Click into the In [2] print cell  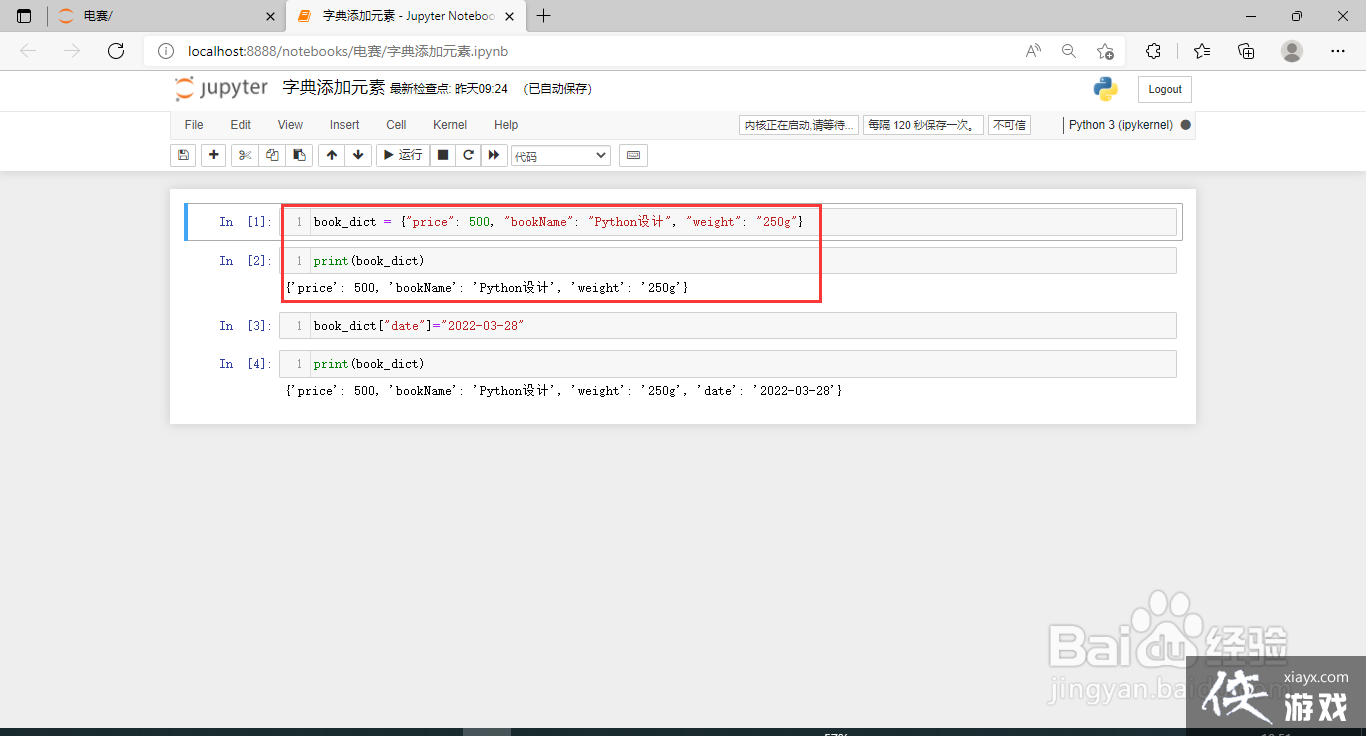pyautogui.click(x=729, y=261)
